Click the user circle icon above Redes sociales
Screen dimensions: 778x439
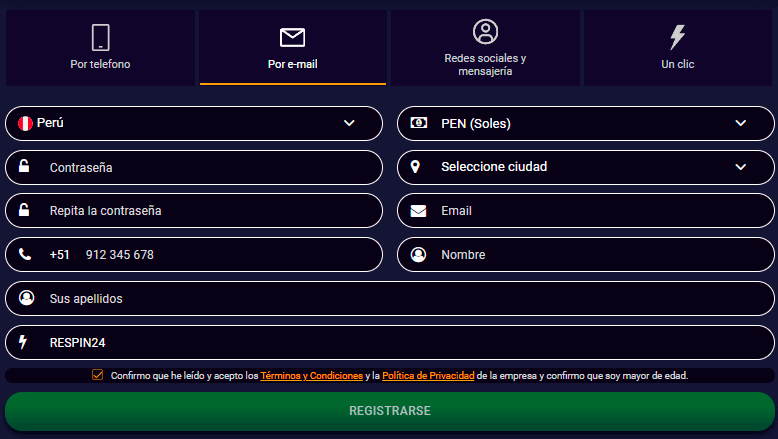(485, 32)
